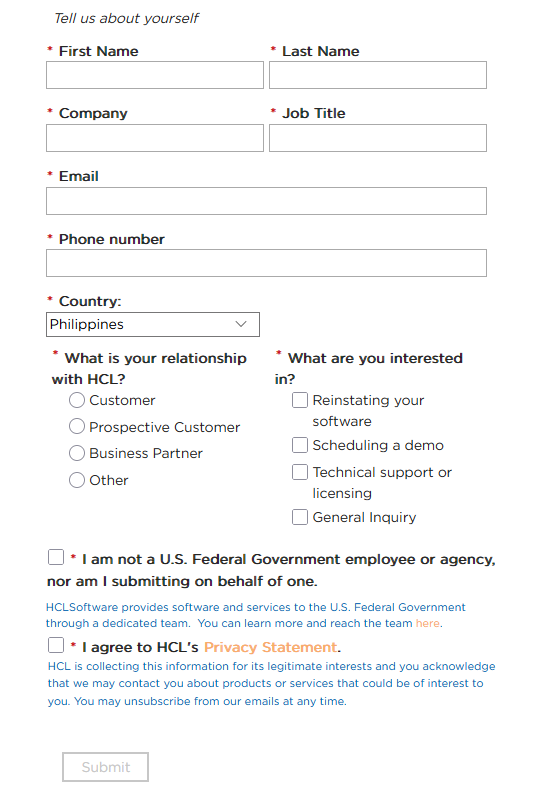
Task: Select the Business Partner radio button
Action: click(77, 453)
